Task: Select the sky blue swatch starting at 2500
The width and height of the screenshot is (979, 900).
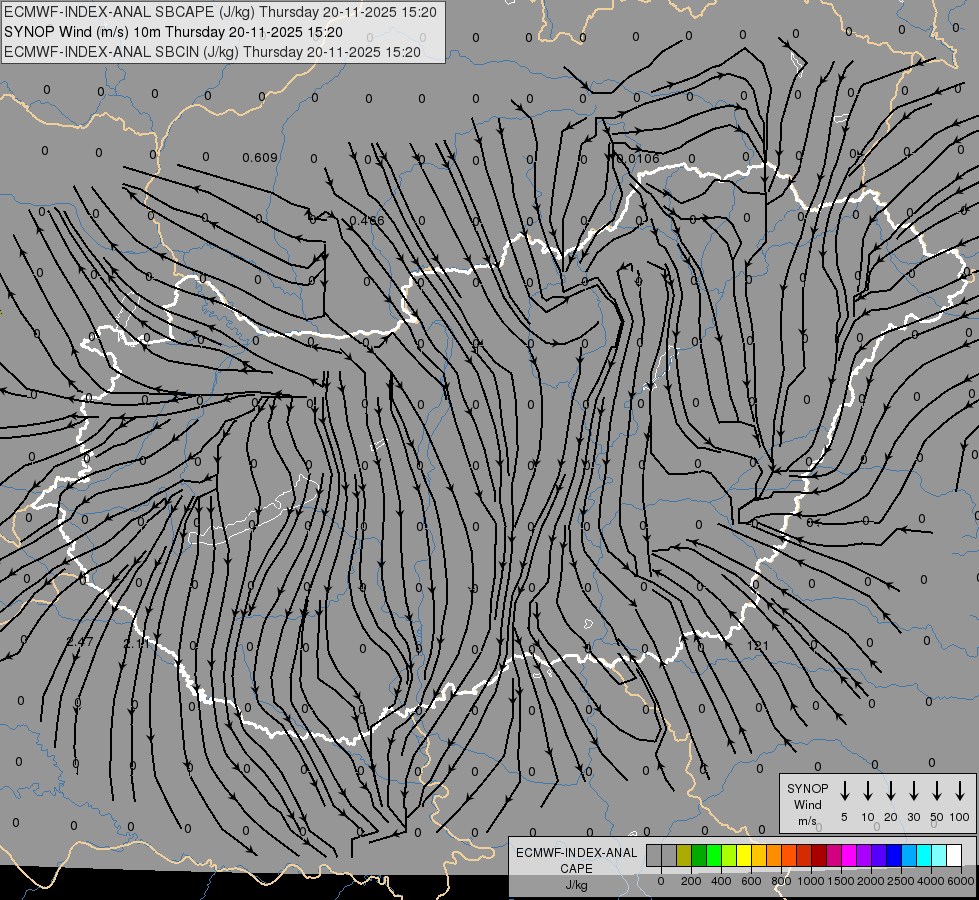Action: [x=908, y=855]
